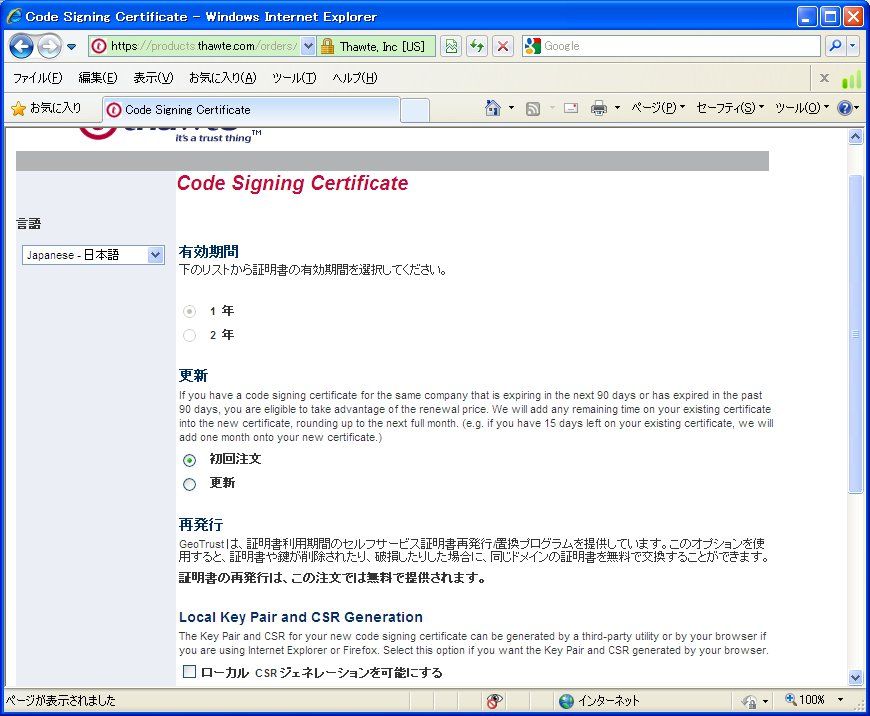The width and height of the screenshot is (870, 716).
Task: Click the privacy report icon in status bar
Action: pyautogui.click(x=495, y=701)
